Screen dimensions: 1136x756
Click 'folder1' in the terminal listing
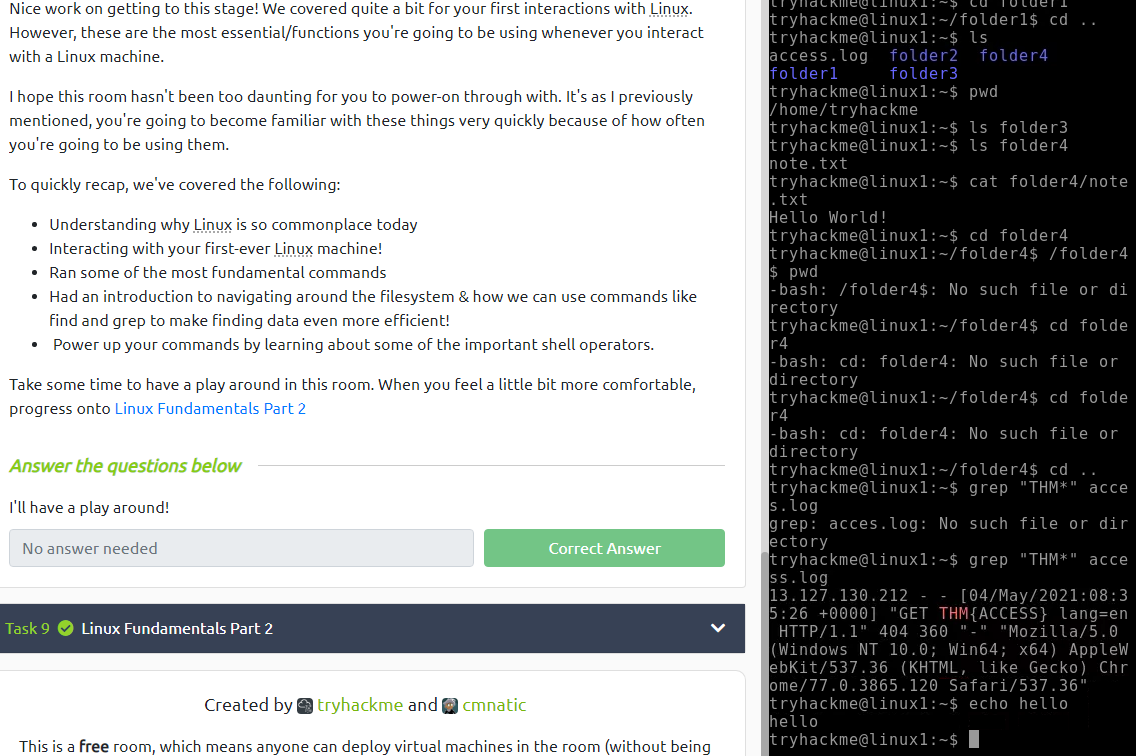[803, 74]
